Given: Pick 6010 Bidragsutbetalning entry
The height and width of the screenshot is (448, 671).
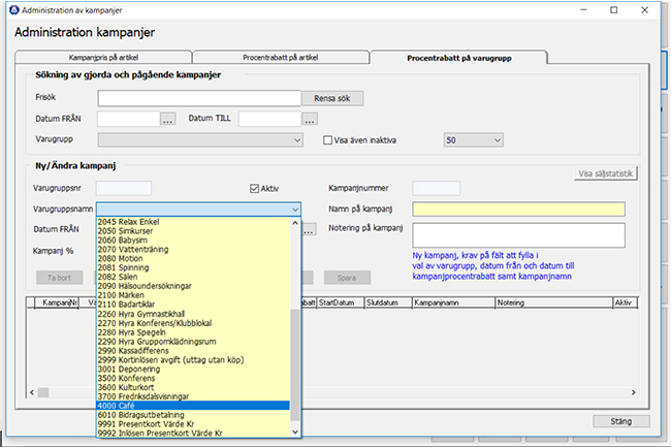Looking at the screenshot, I should [x=193, y=415].
